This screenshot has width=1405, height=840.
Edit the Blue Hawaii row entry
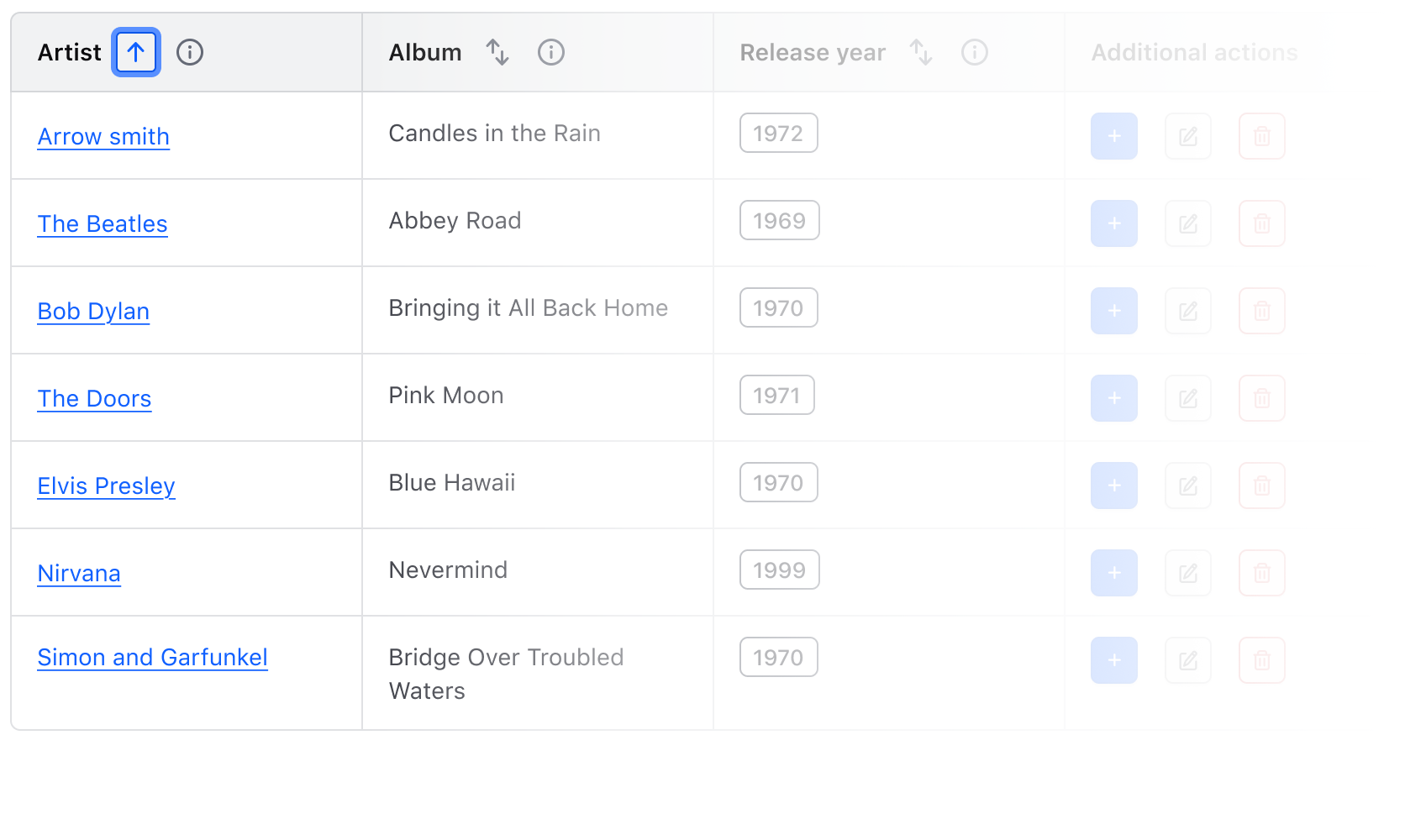pyautogui.click(x=1188, y=486)
